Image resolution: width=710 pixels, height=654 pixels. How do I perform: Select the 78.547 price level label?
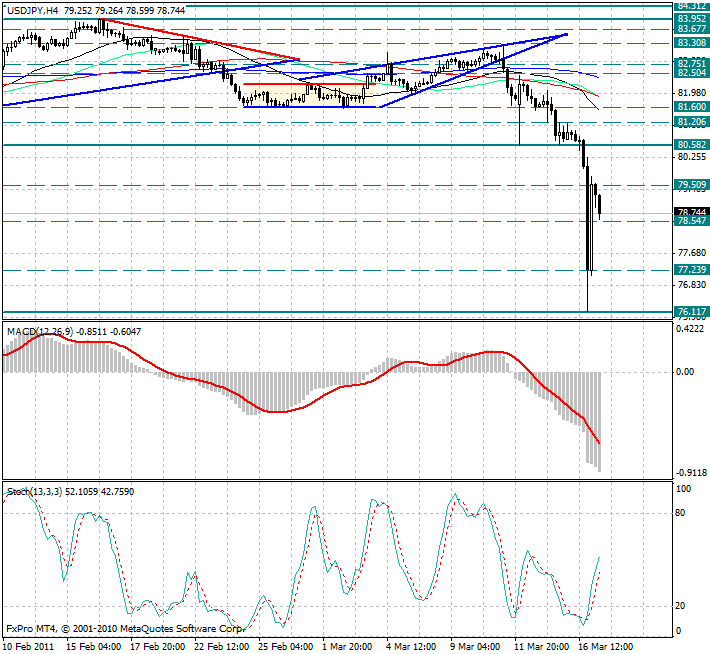pyautogui.click(x=691, y=221)
